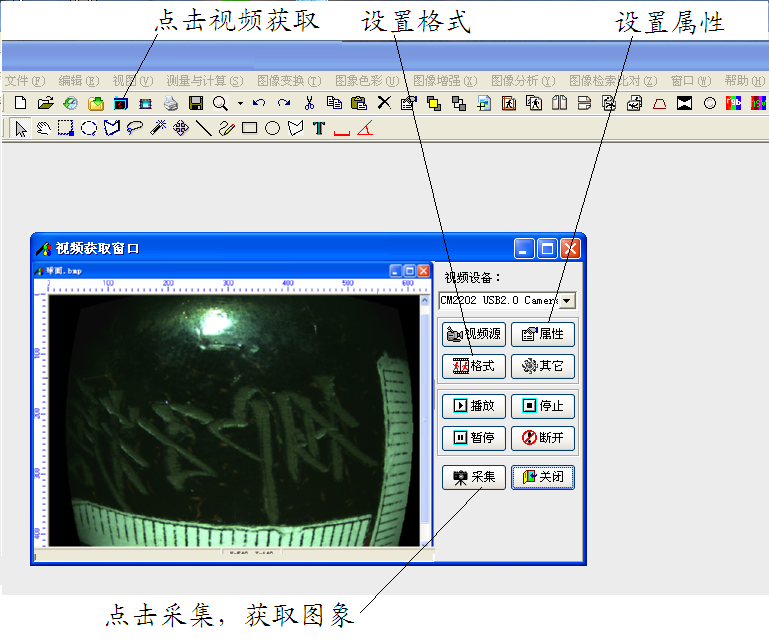Viewport: 769px width, 643px height.
Task: Click the RGB color channel icon
Action: pyautogui.click(x=734, y=103)
